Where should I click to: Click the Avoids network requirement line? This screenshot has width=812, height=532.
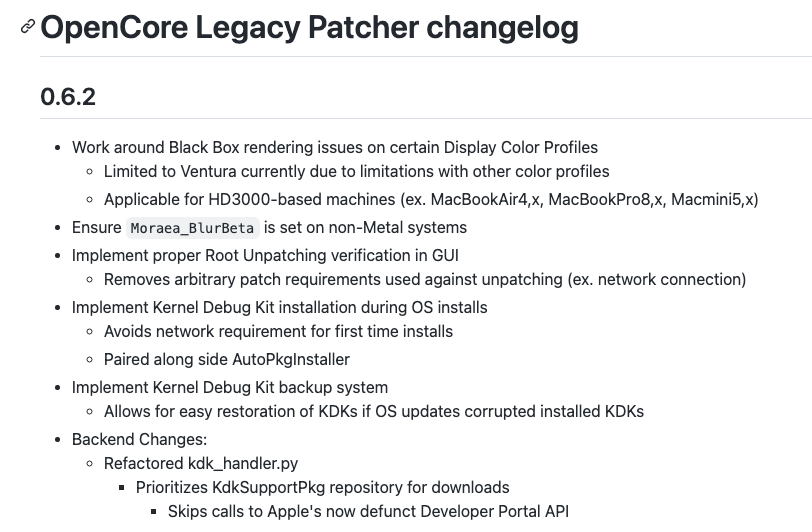pyautogui.click(x=278, y=332)
